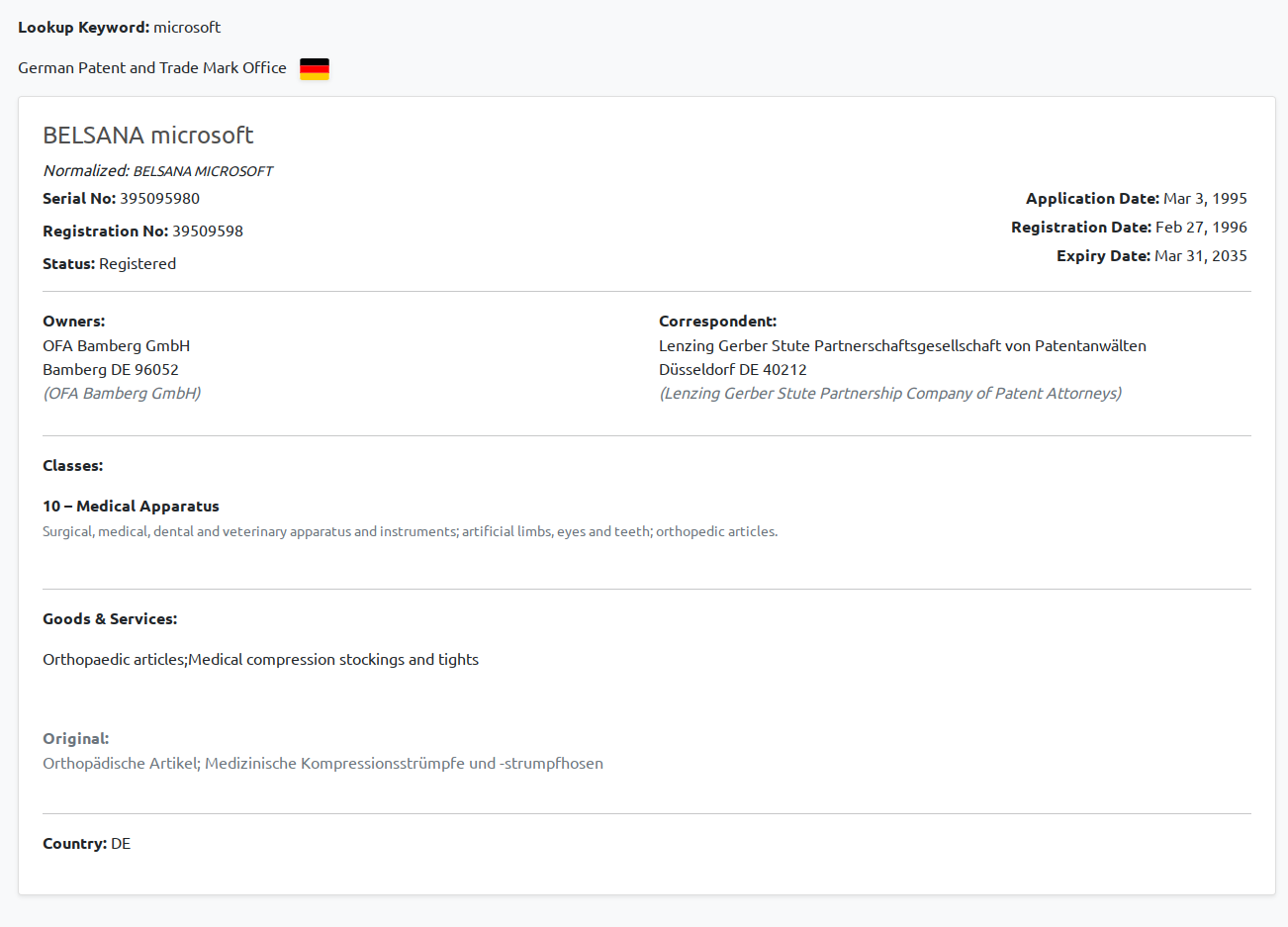1288x927 pixels.
Task: Select registration number 39509598
Action: coord(208,231)
